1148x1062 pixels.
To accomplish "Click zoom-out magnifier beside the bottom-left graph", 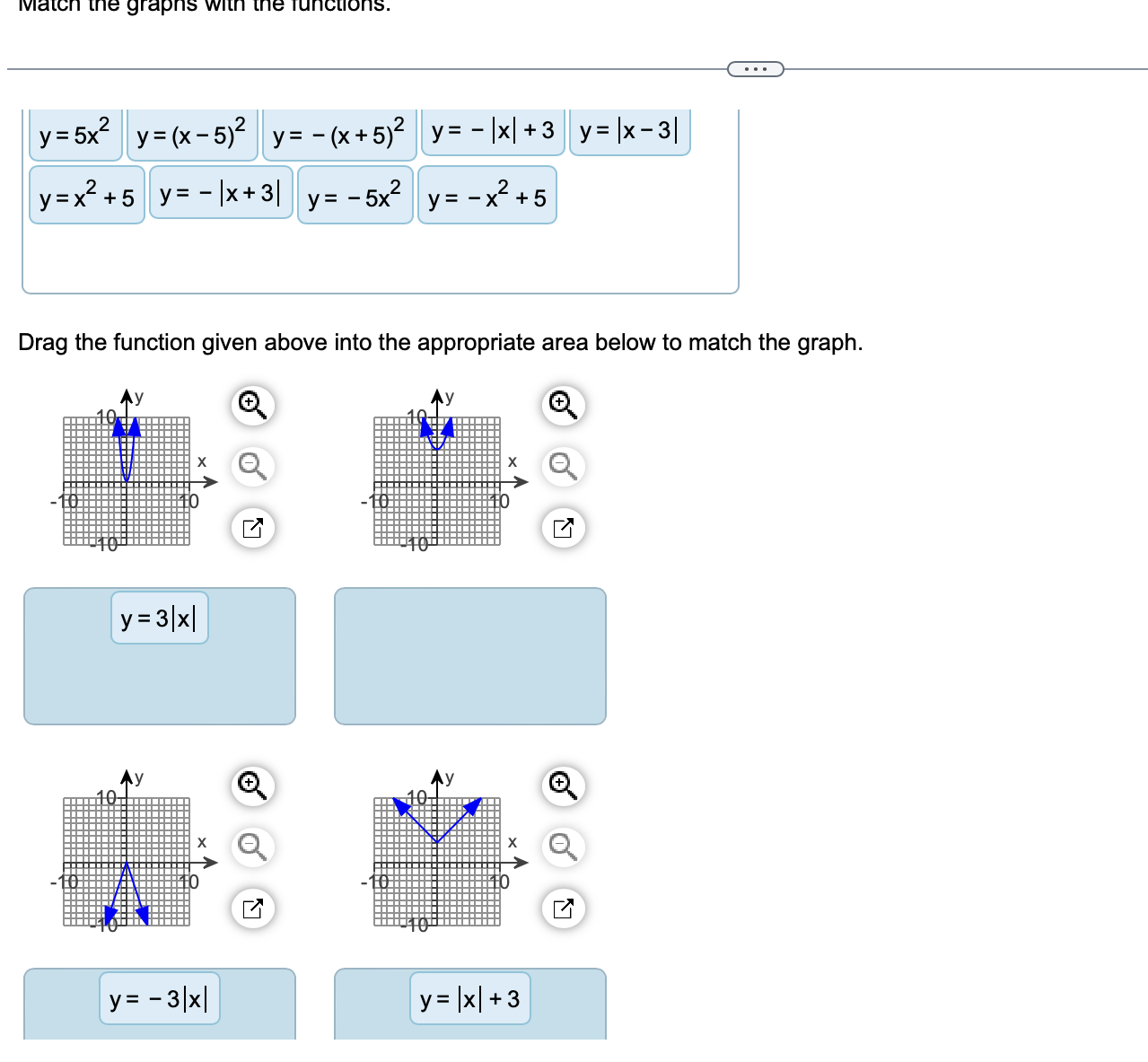I will tap(252, 846).
